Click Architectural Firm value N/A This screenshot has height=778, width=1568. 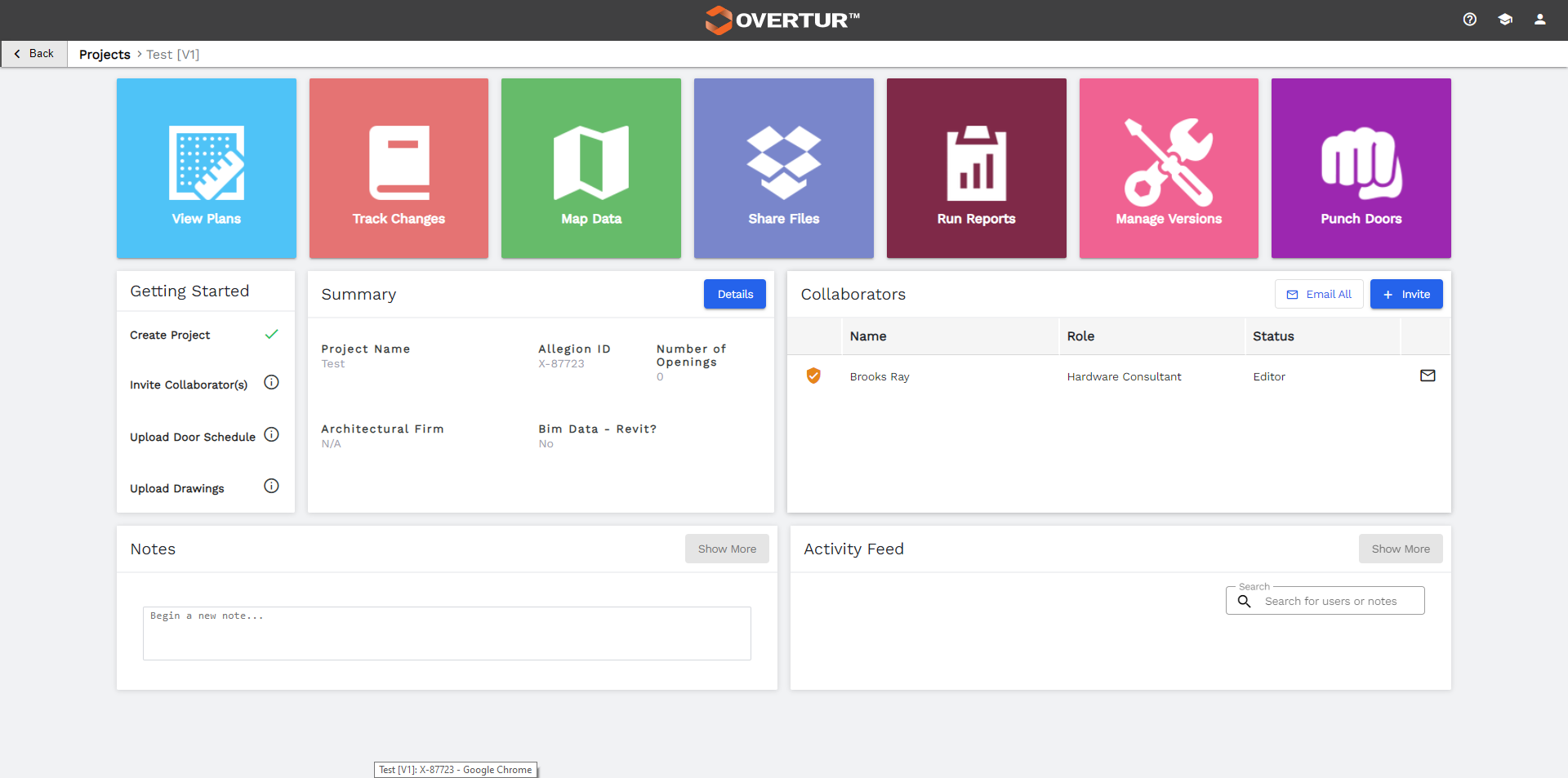331,444
